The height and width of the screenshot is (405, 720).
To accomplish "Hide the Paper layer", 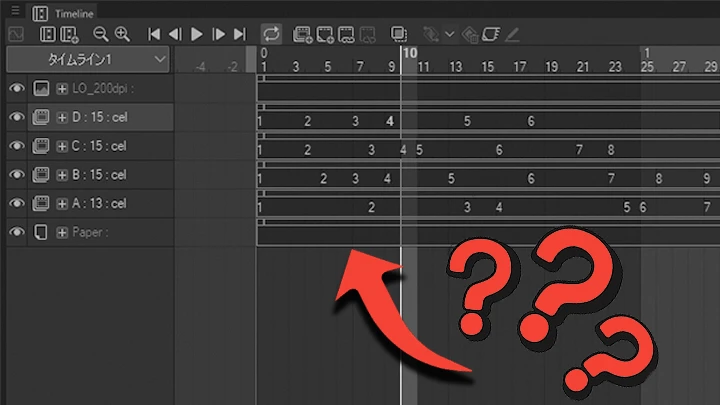I will tap(17, 232).
